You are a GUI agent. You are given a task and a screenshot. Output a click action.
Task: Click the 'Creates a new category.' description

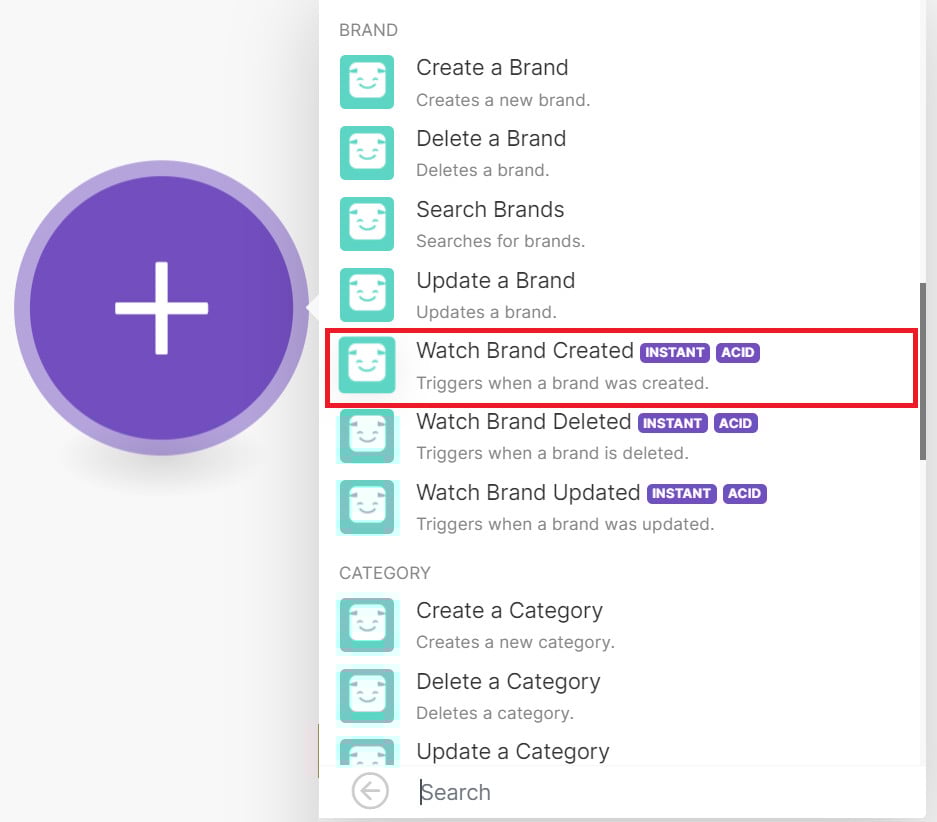(515, 642)
